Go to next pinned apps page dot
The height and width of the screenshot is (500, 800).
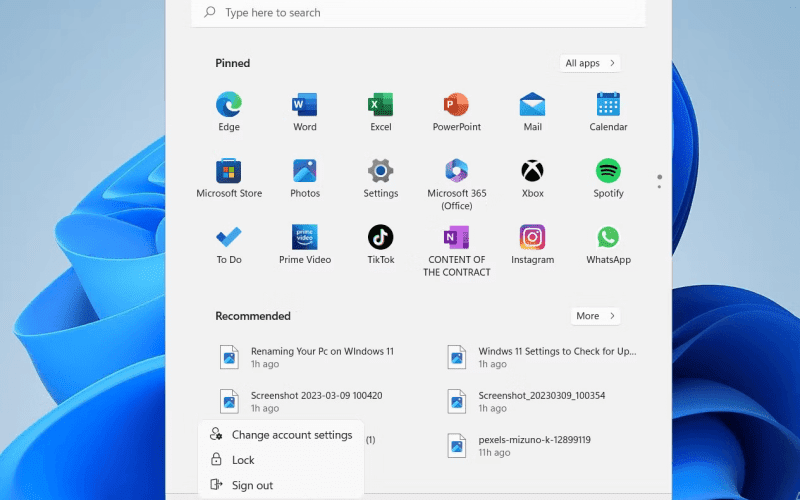coord(659,187)
